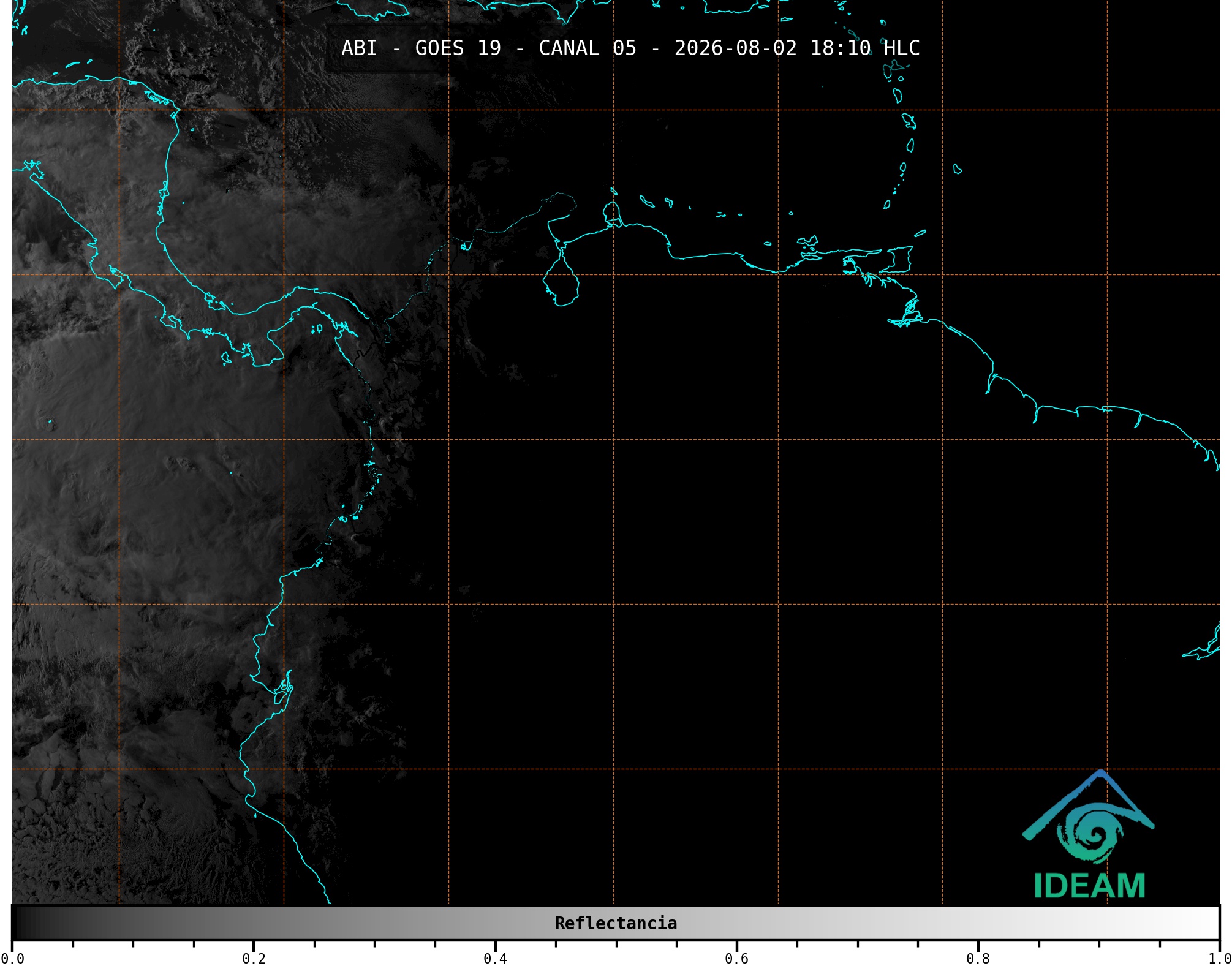
Task: Click the 0.4 tick label on the colorbar
Action: (x=495, y=959)
